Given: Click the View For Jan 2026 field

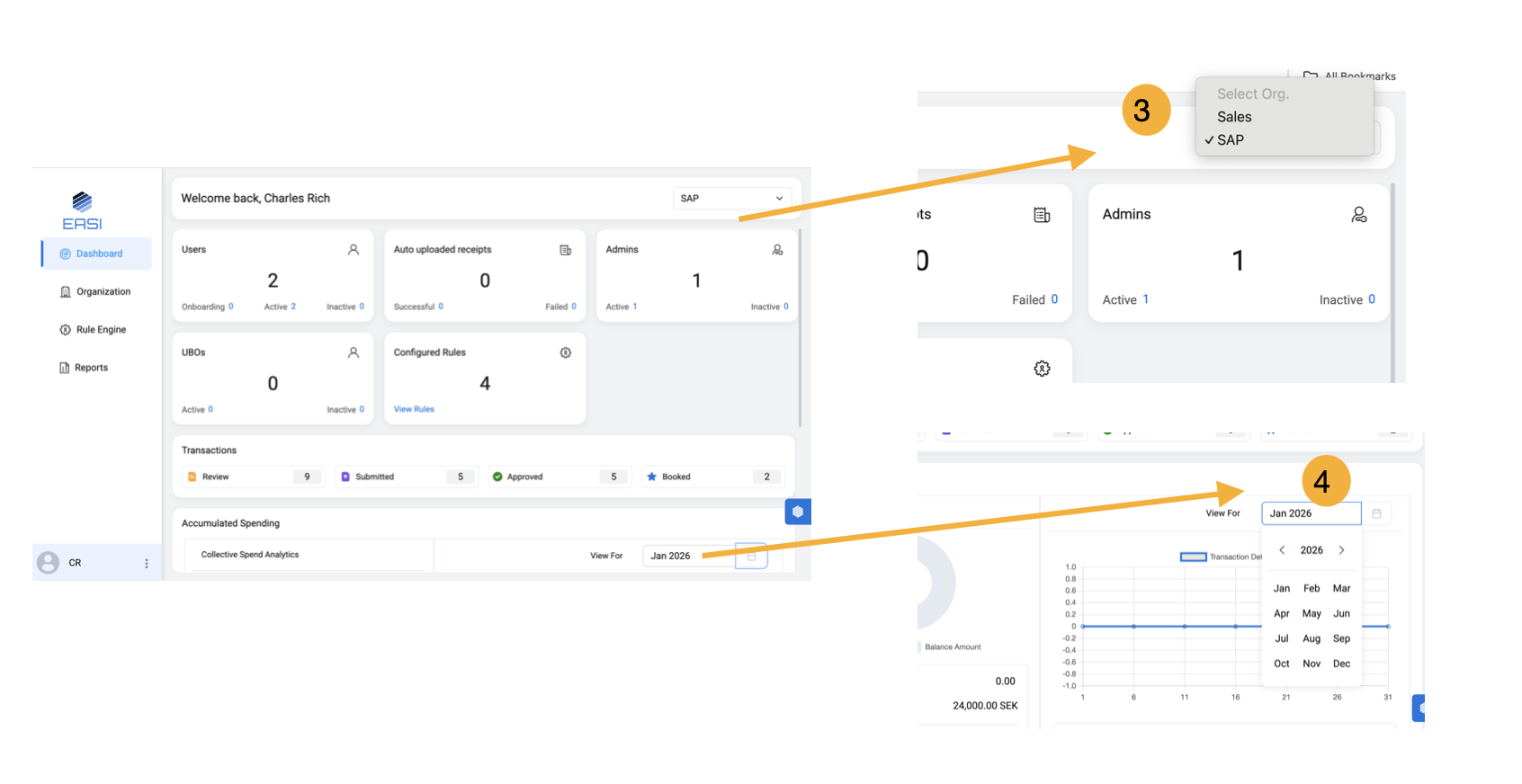Looking at the screenshot, I should [1310, 513].
